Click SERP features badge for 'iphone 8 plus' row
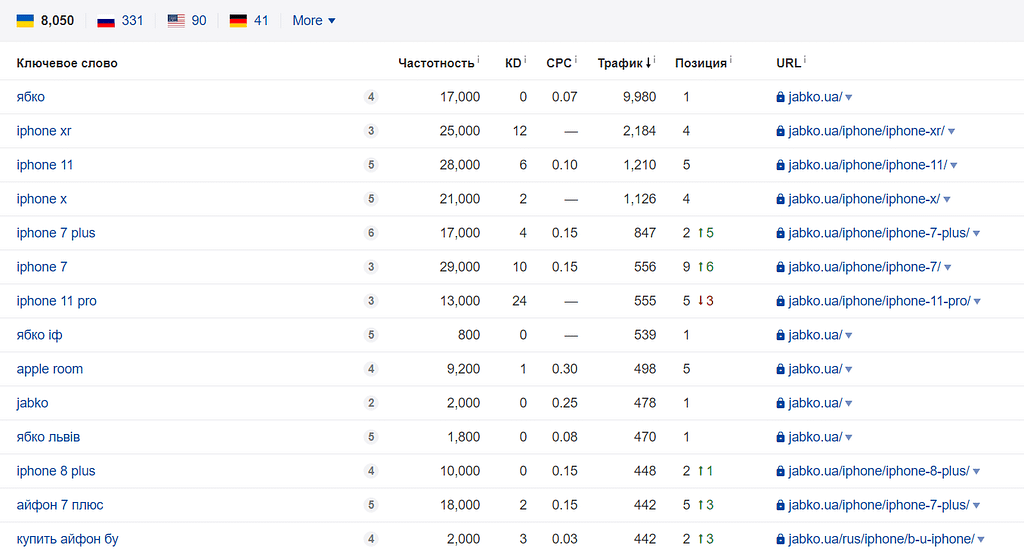Image resolution: width=1024 pixels, height=552 pixels. pyautogui.click(x=370, y=470)
